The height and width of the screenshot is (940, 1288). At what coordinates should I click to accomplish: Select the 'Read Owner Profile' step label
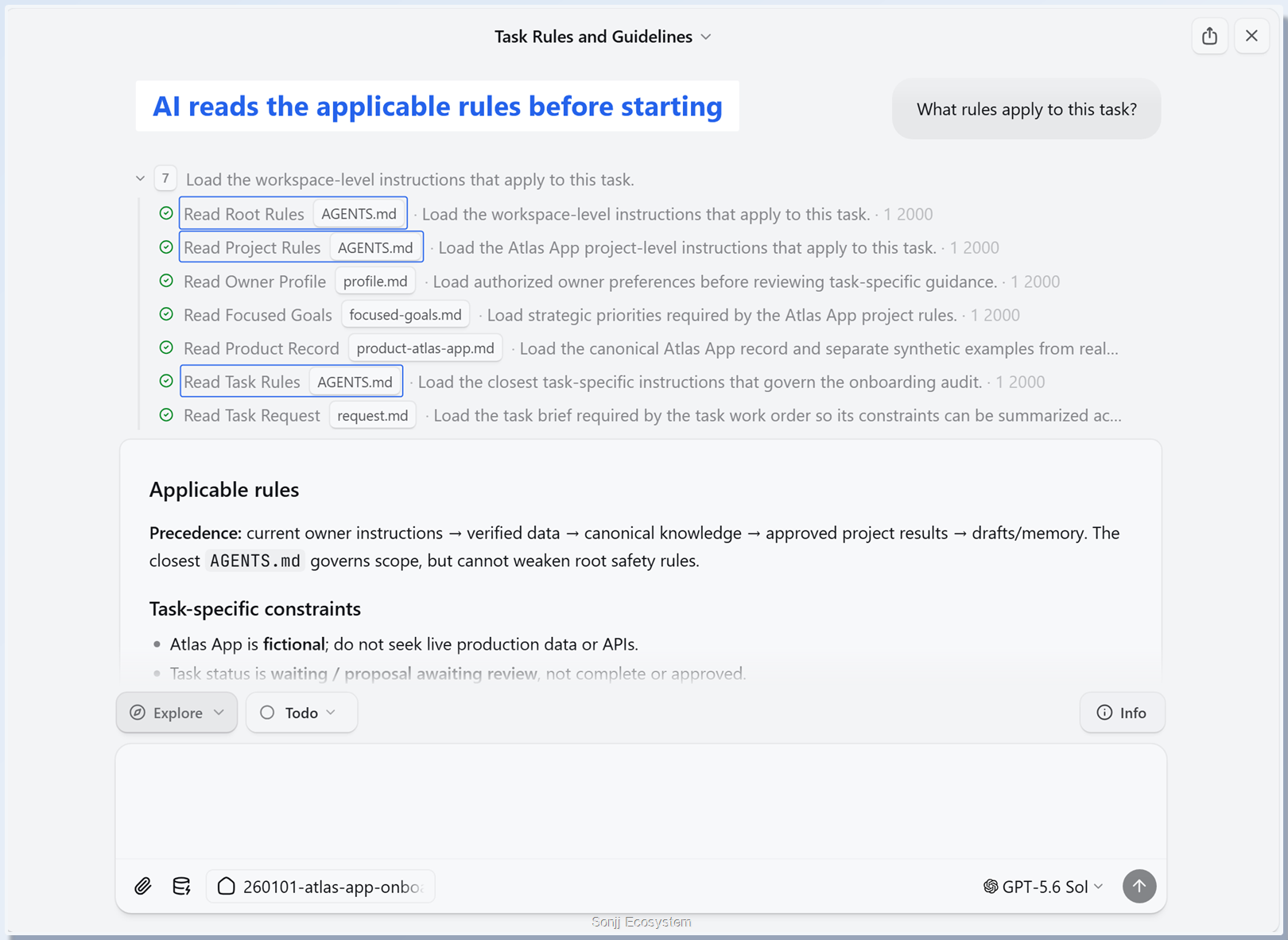254,282
